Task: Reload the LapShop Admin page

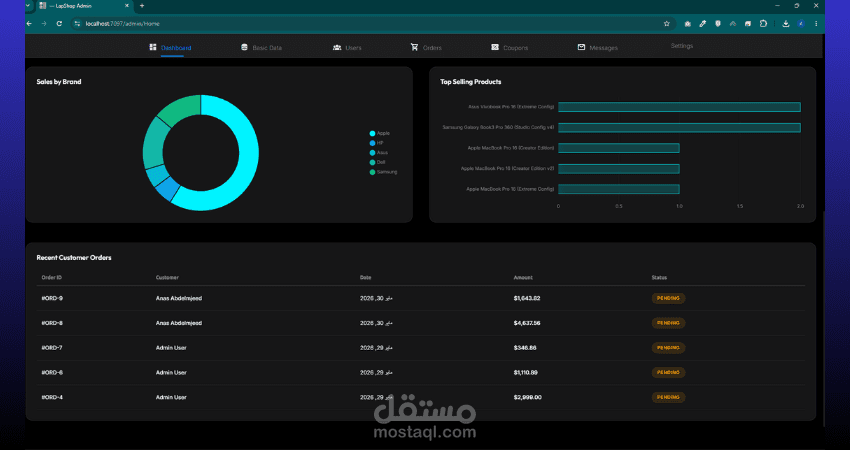Action: click(x=59, y=24)
